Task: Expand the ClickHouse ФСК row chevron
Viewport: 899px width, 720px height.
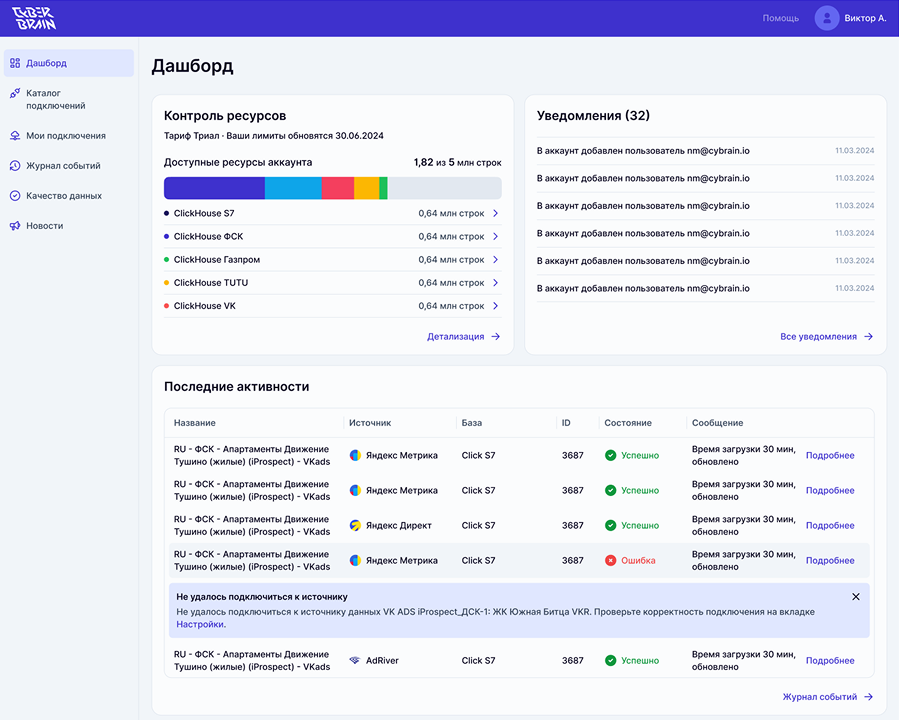Action: pyautogui.click(x=495, y=237)
